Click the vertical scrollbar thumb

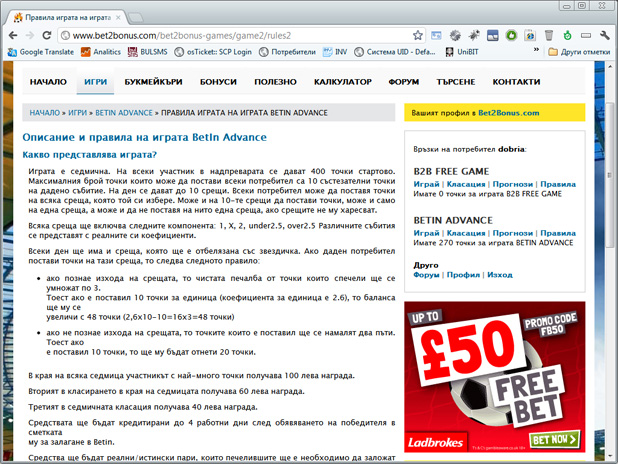(609, 175)
